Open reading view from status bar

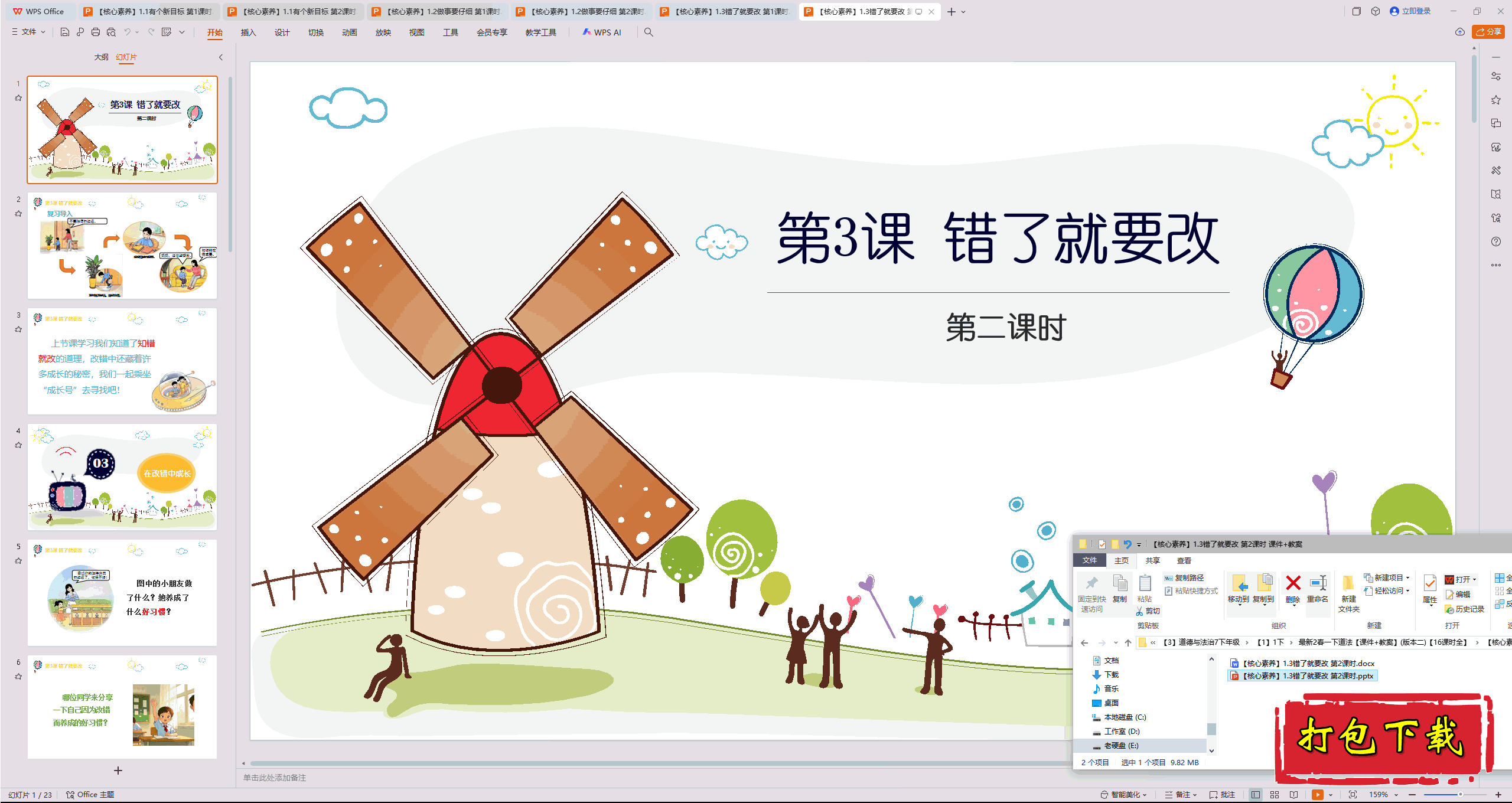coord(1294,795)
